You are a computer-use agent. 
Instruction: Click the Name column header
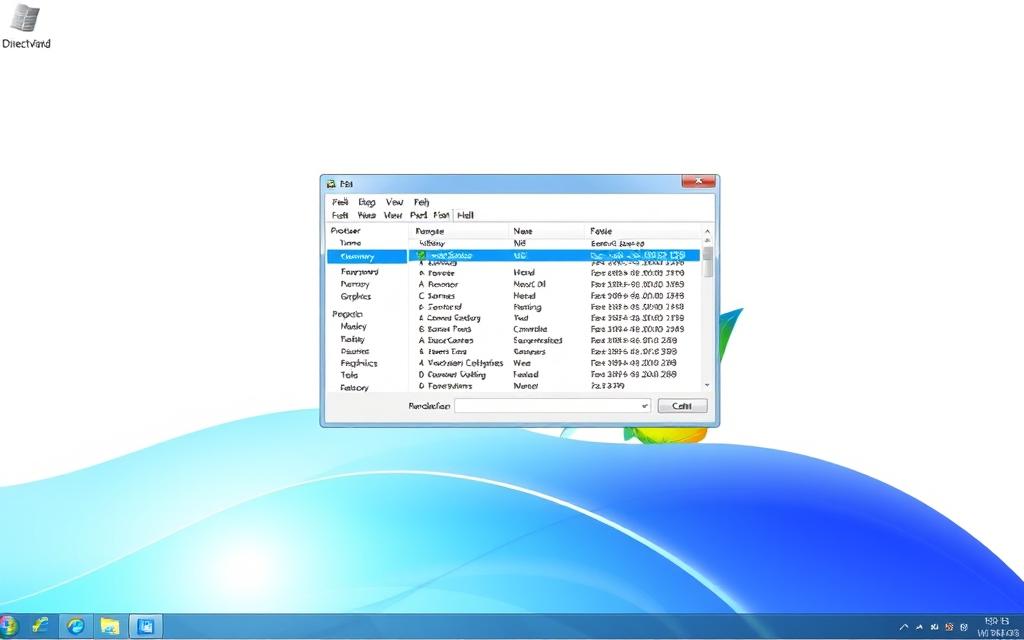[523, 231]
